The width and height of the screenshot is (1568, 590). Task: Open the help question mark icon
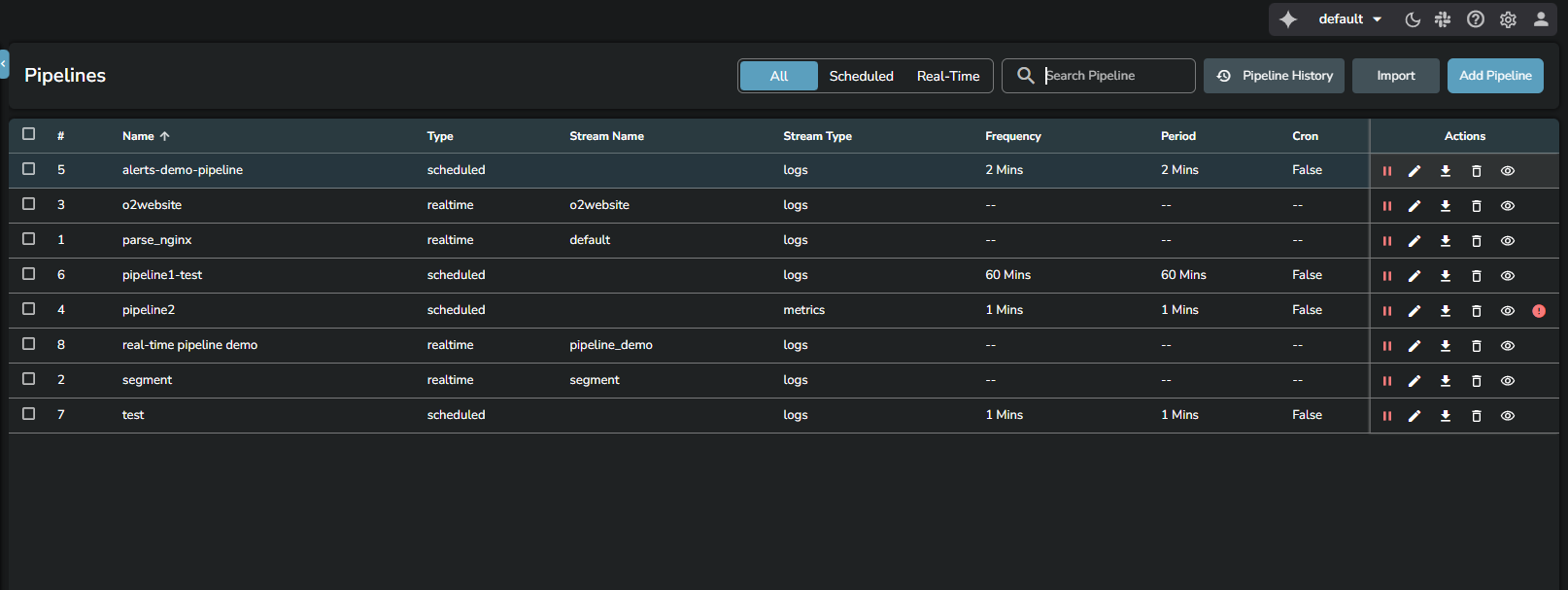click(1476, 19)
